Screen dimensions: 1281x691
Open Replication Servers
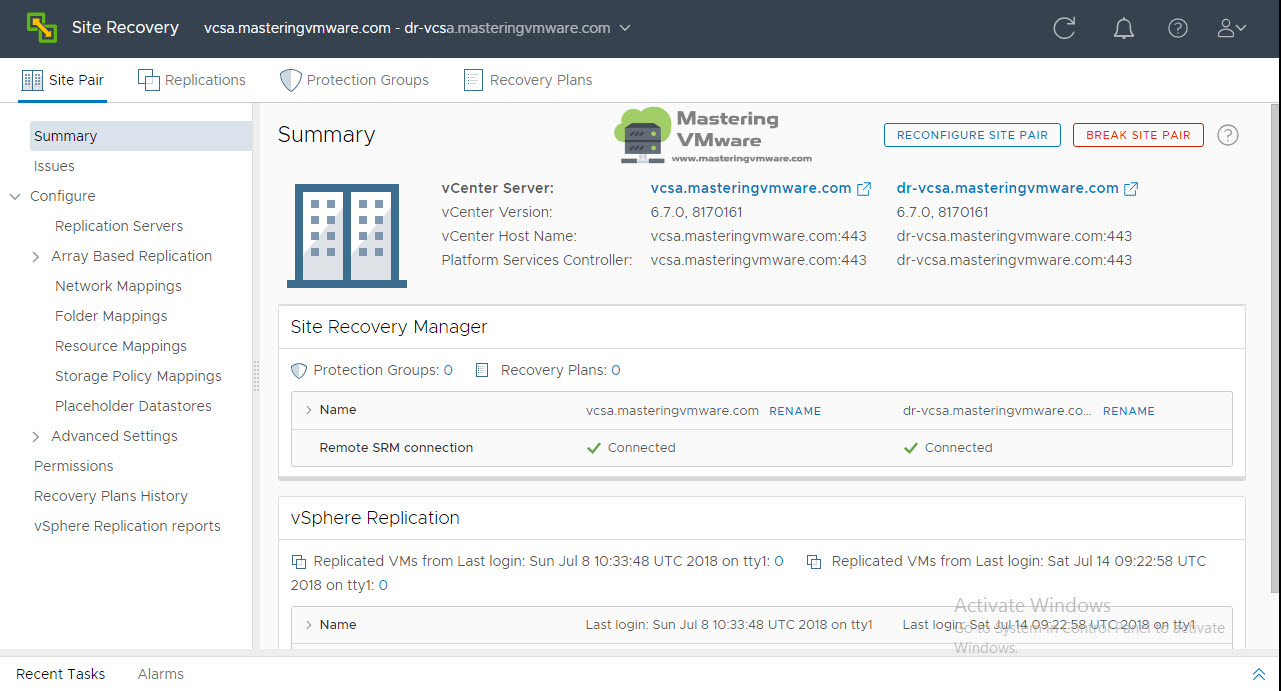click(x=119, y=226)
